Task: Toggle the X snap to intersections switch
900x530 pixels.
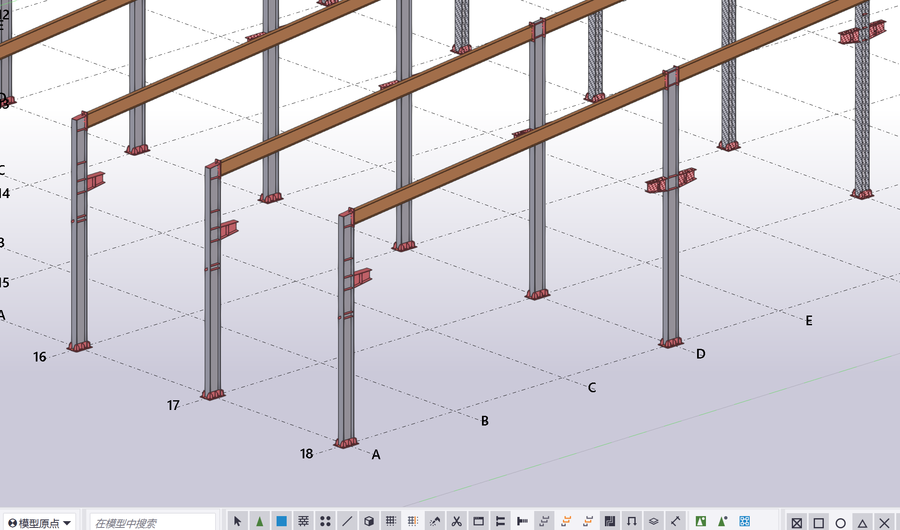Action: click(884, 522)
